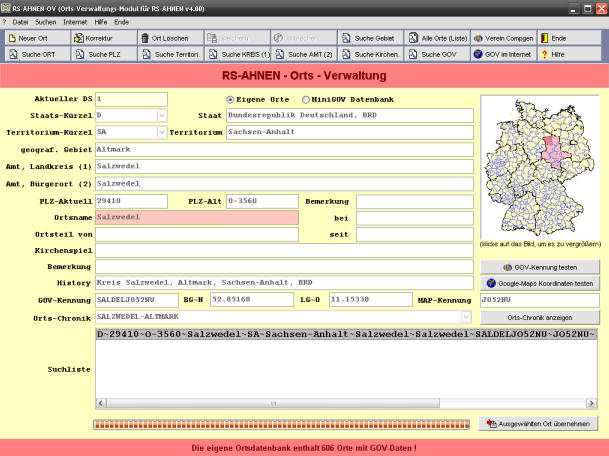
Task: Start Suche KREIS (1) search
Action: 237,54
